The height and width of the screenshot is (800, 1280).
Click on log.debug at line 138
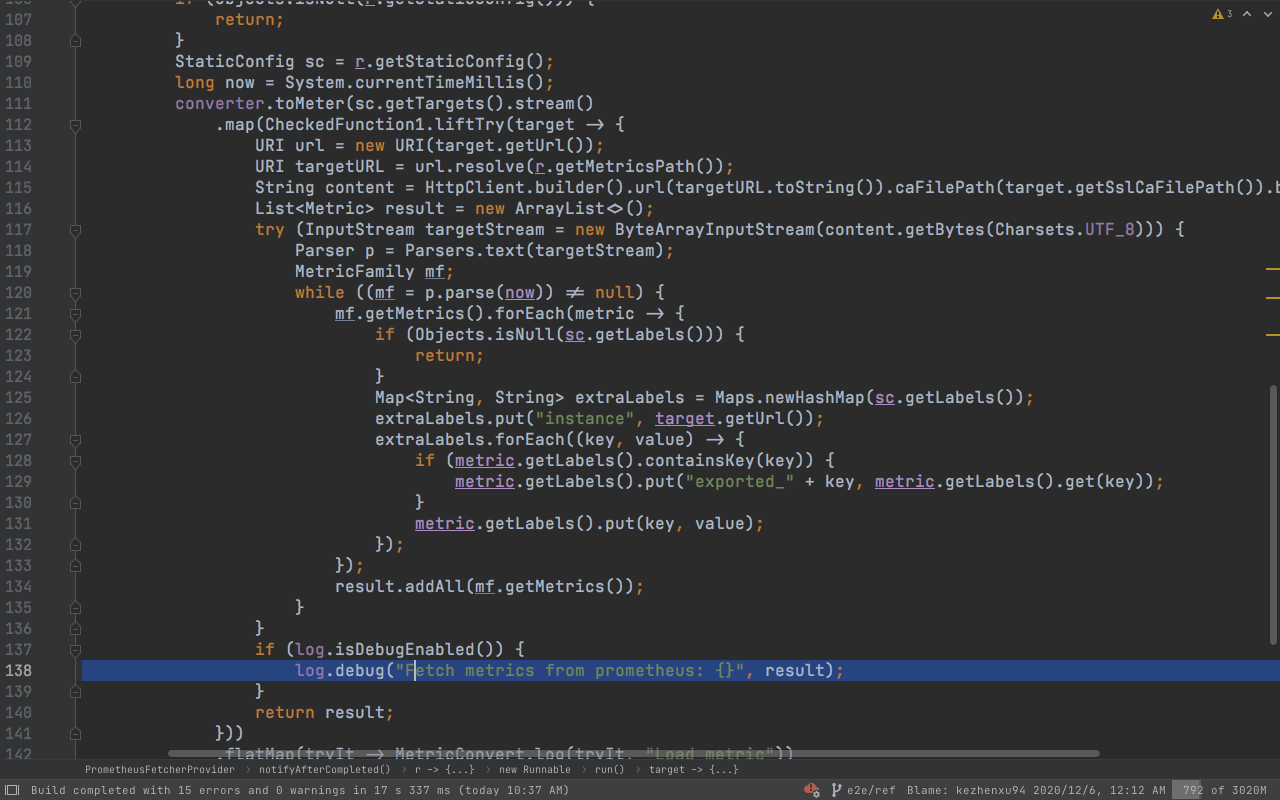pos(340,670)
